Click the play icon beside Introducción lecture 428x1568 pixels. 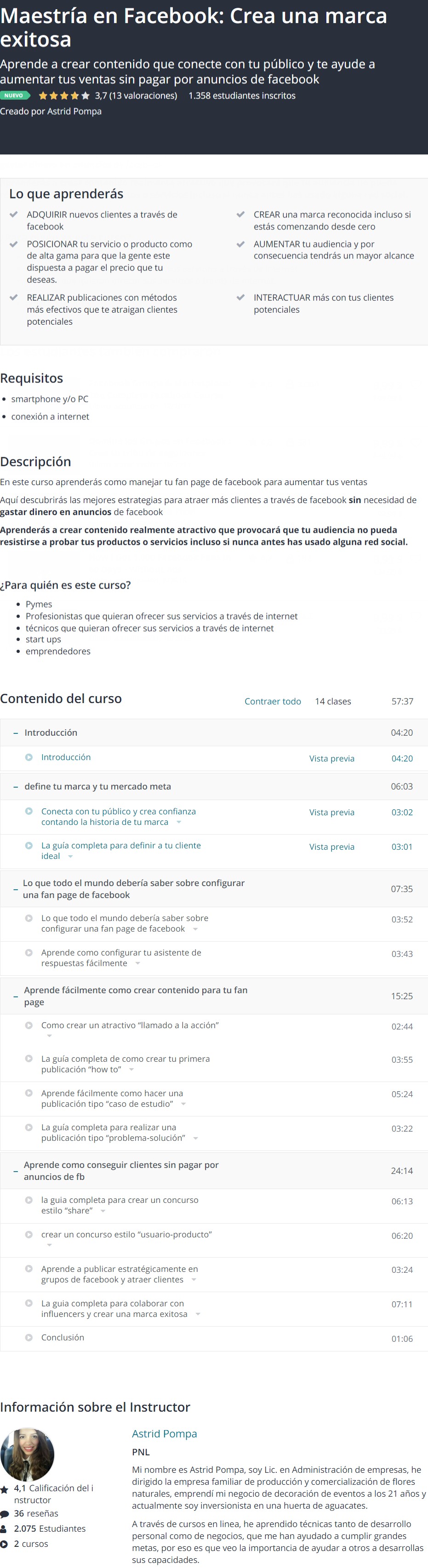pyautogui.click(x=29, y=757)
